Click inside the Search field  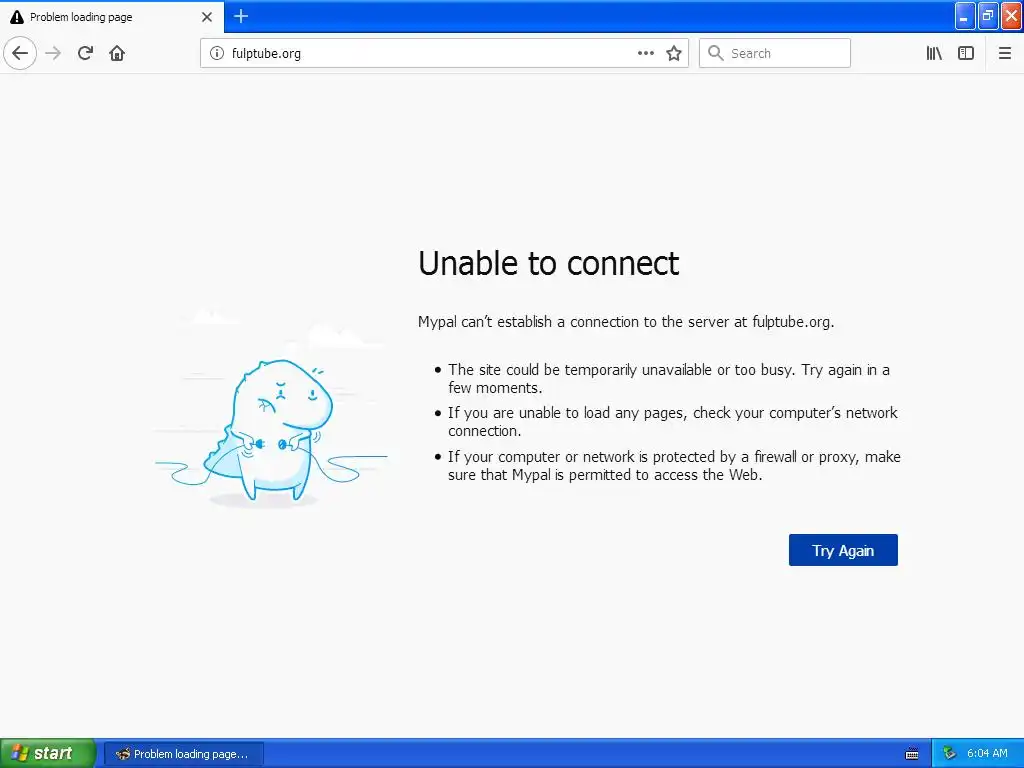(x=775, y=53)
